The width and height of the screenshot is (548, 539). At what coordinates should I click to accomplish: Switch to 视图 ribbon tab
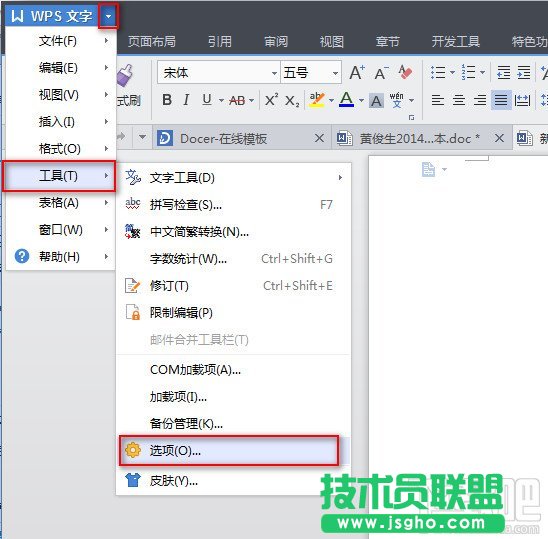click(332, 42)
